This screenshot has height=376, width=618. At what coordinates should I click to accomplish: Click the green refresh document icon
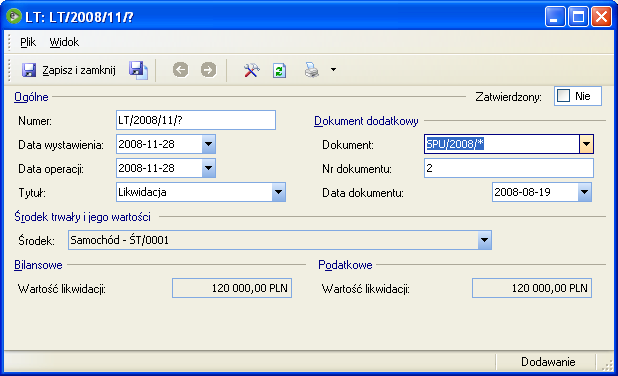coord(279,71)
